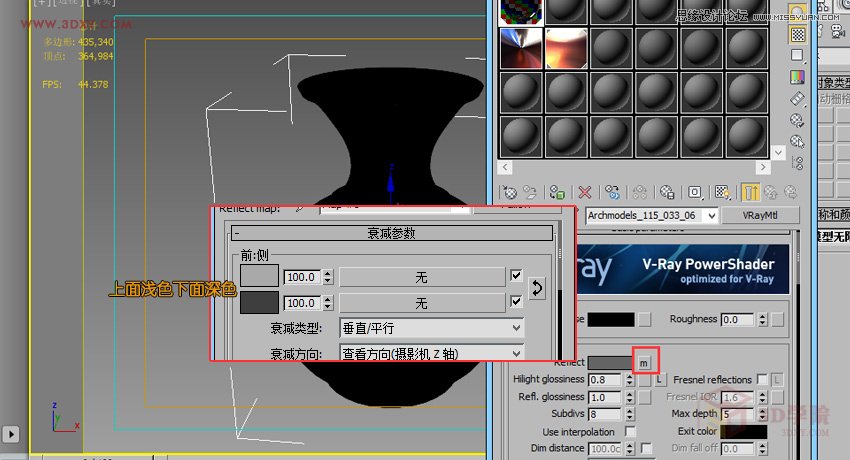Click black Diffuse color swatch
Image resolution: width=850 pixels, height=460 pixels.
click(x=611, y=319)
